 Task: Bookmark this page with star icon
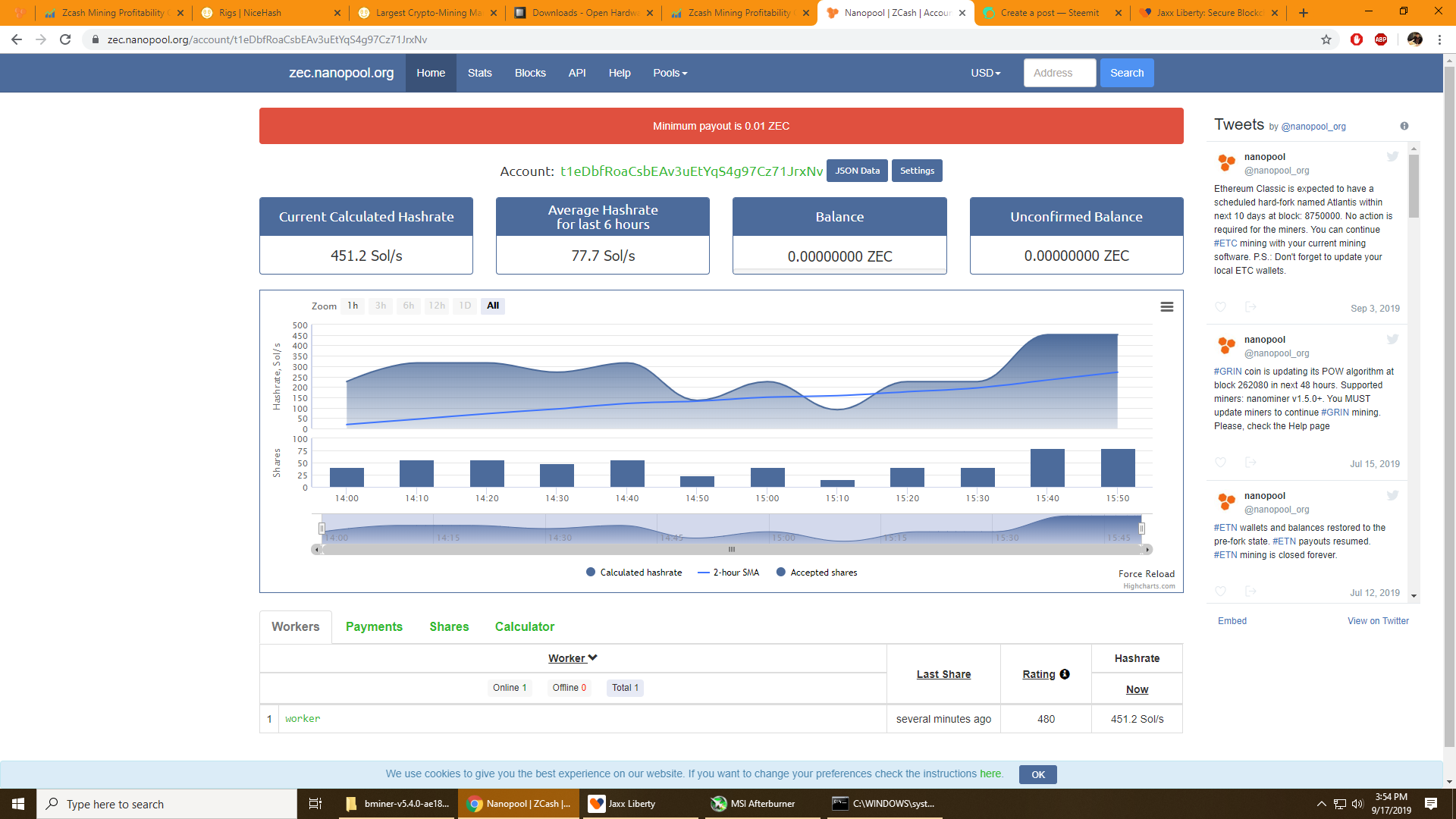coord(1326,39)
